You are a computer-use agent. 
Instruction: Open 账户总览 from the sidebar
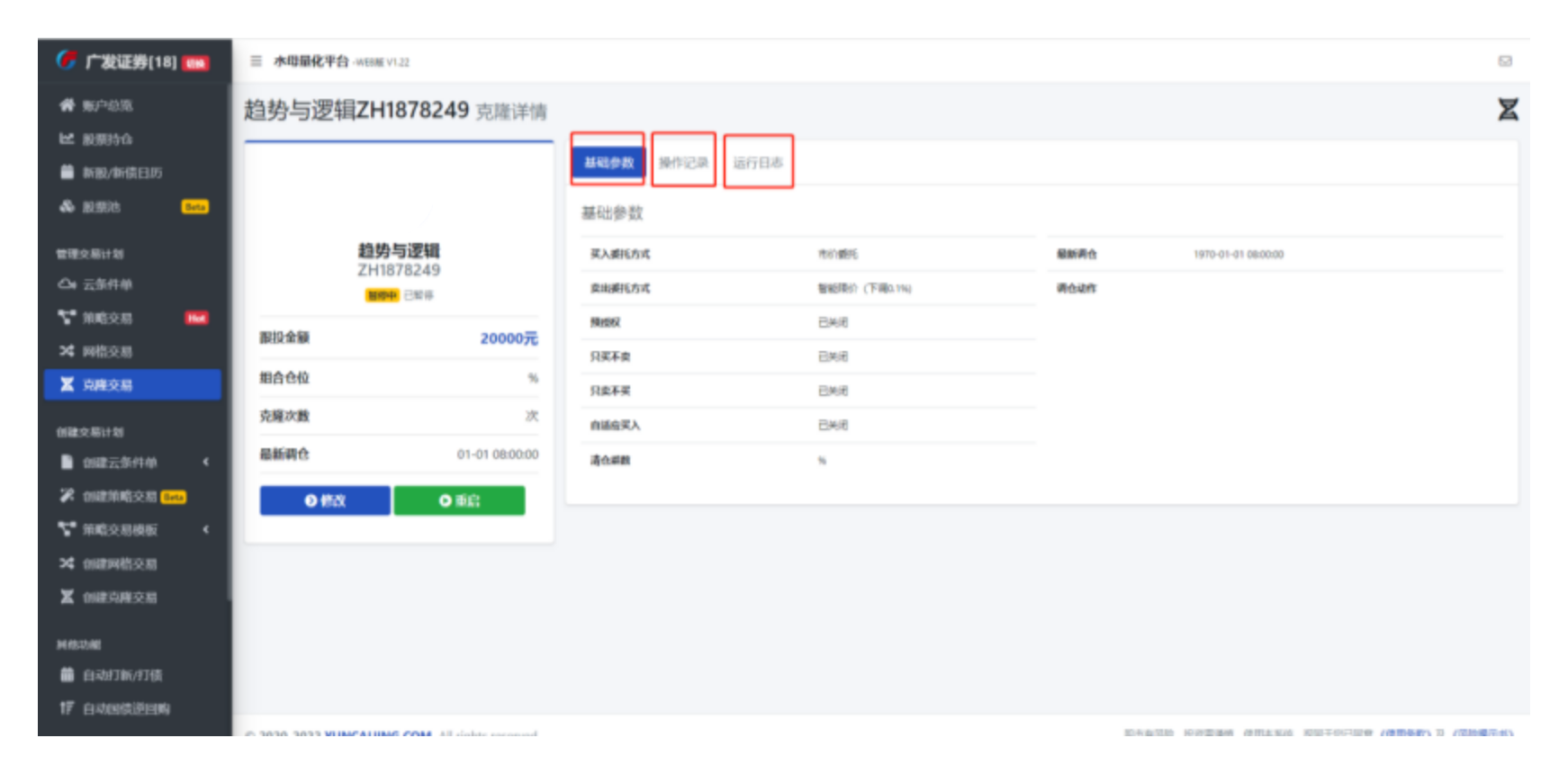pos(107,105)
